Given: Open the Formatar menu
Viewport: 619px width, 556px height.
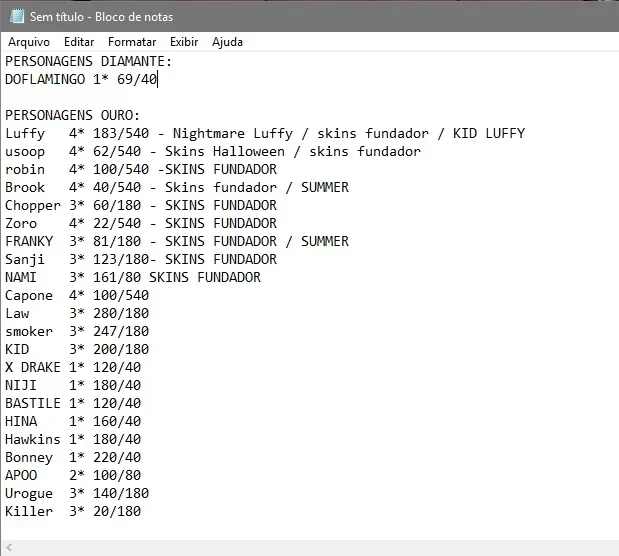Looking at the screenshot, I should 132,42.
